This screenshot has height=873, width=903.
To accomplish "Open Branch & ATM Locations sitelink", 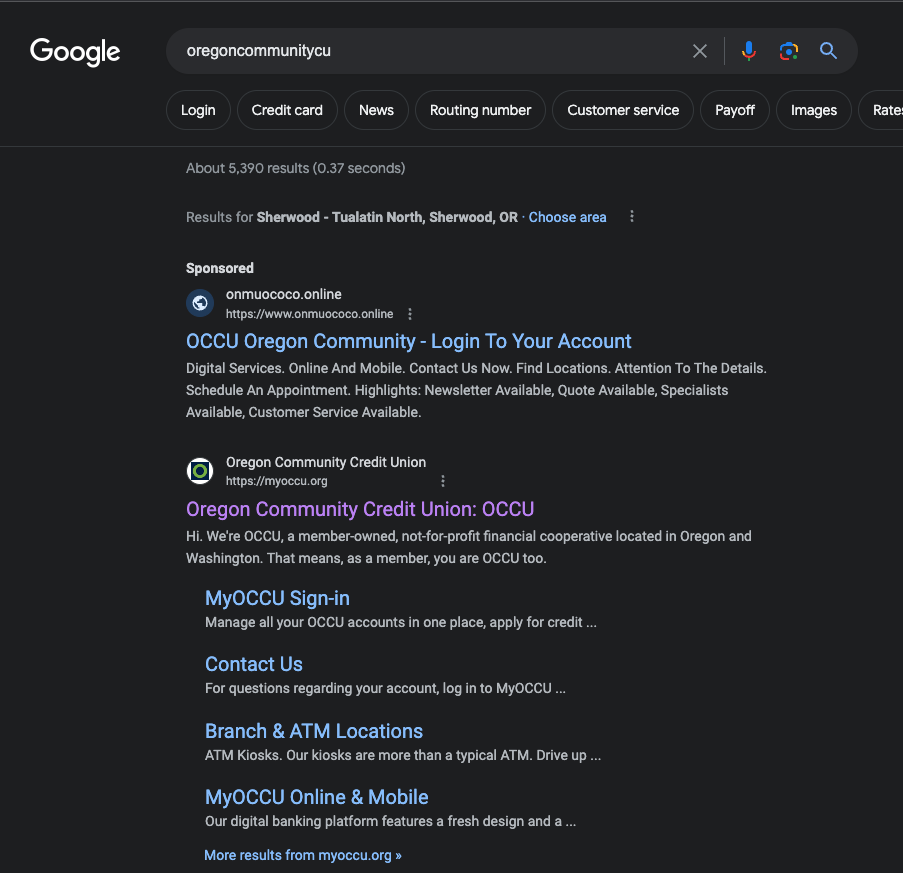I will tap(314, 731).
